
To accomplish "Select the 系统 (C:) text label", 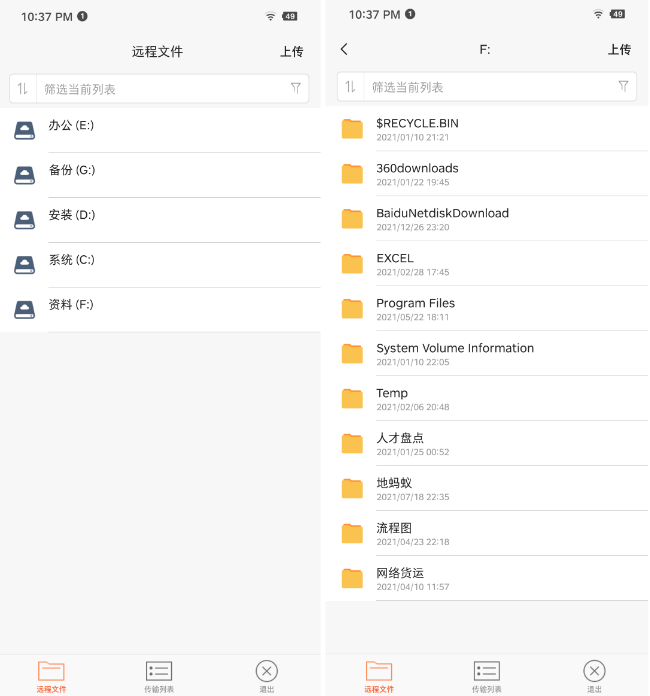I will pyautogui.click(x=71, y=260).
